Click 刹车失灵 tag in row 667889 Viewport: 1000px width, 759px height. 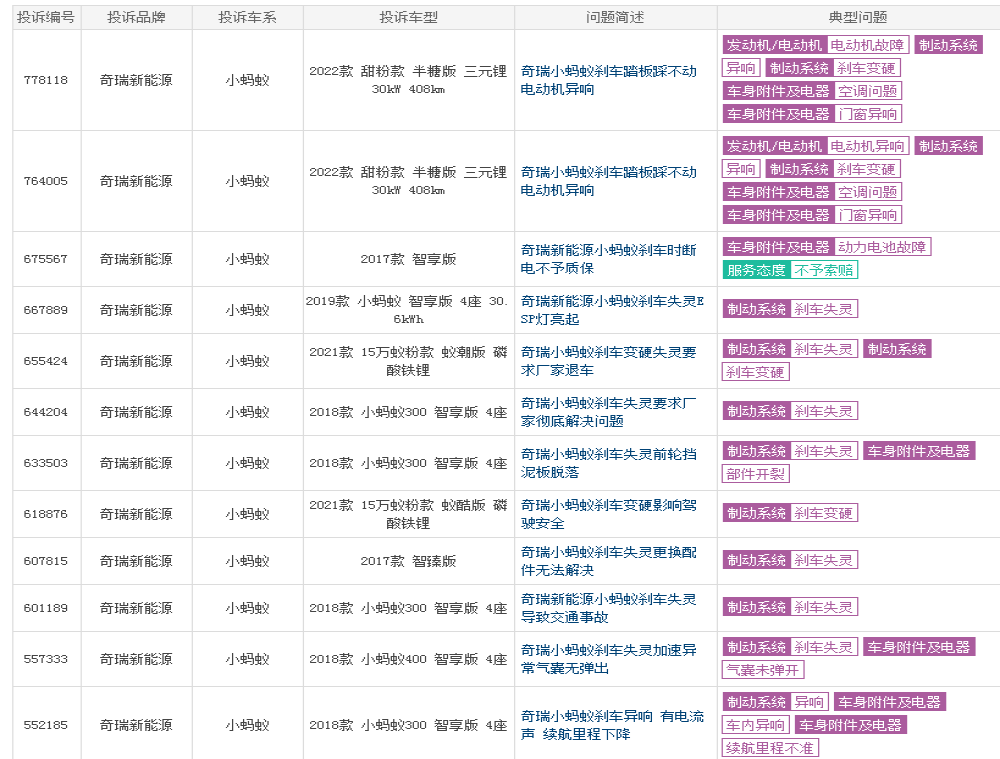pos(823,309)
